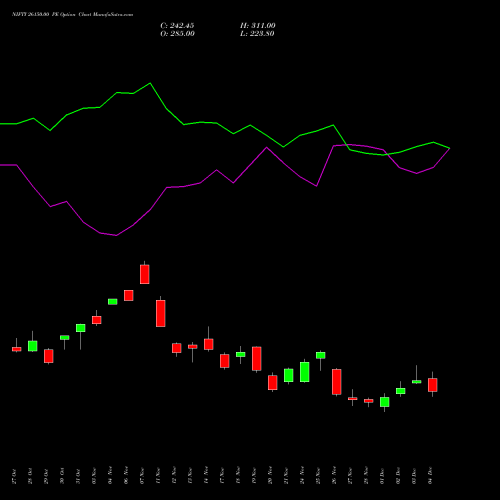The image size is (500, 500).
Task: Click the 01 Dec date label
Action: 382,476
